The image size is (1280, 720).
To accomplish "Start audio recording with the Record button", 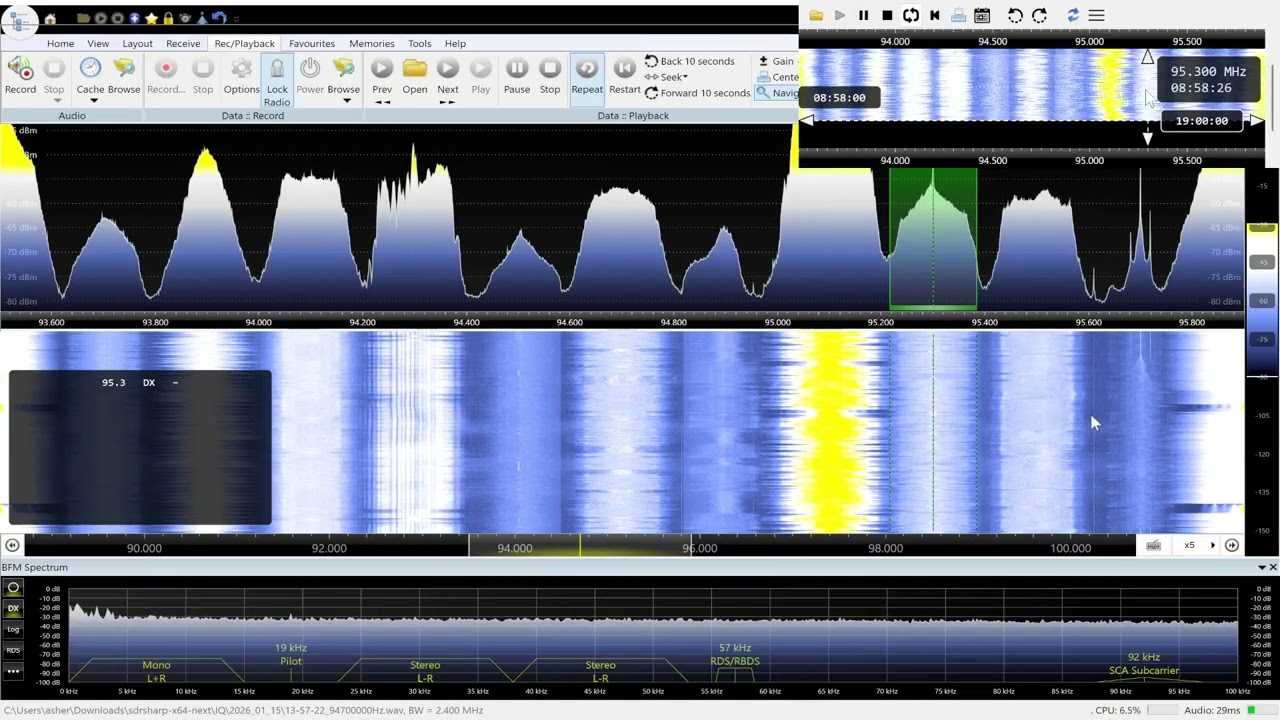I will (20, 76).
